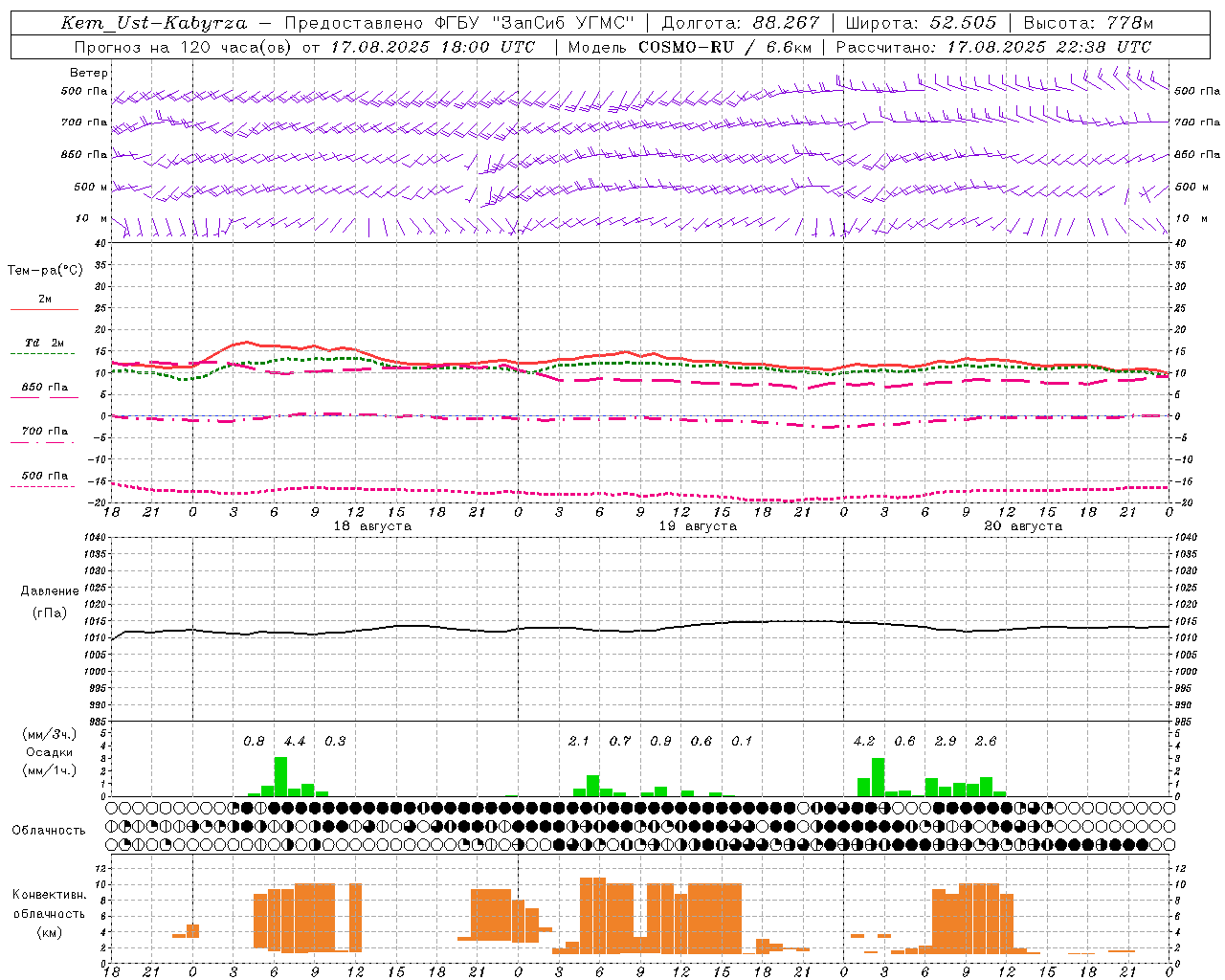Click the elevation text Высота: 778м
Image resolution: width=1225 pixels, height=980 pixels.
(1088, 23)
